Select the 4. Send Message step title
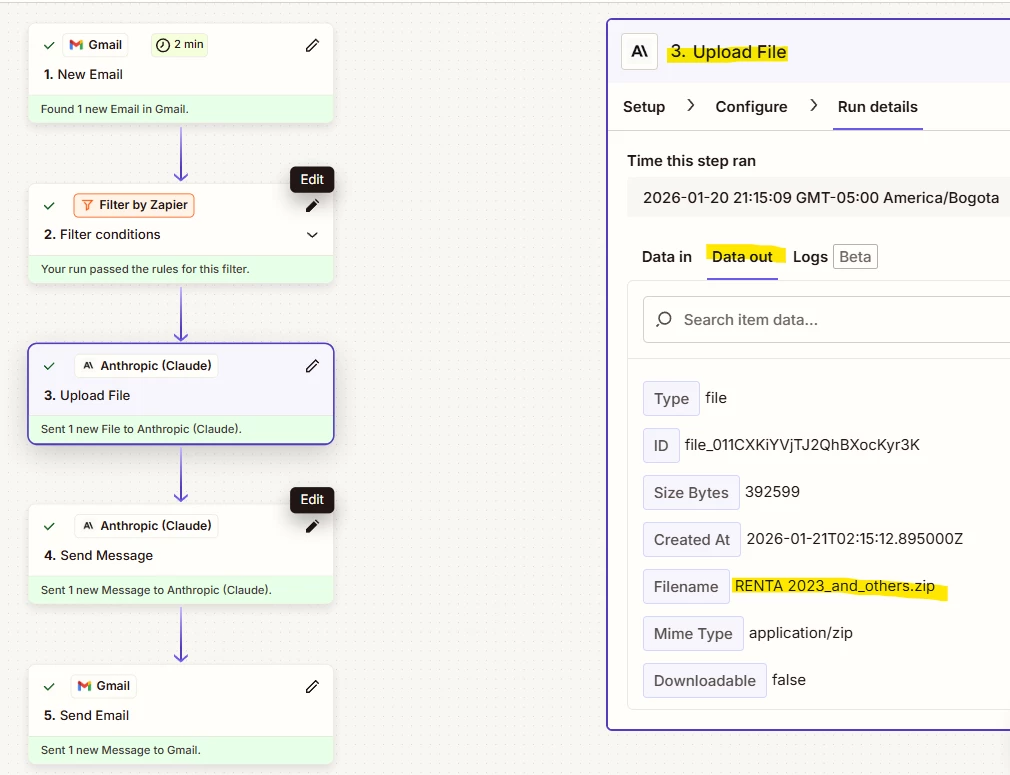This screenshot has height=775, width=1010. (x=99, y=555)
